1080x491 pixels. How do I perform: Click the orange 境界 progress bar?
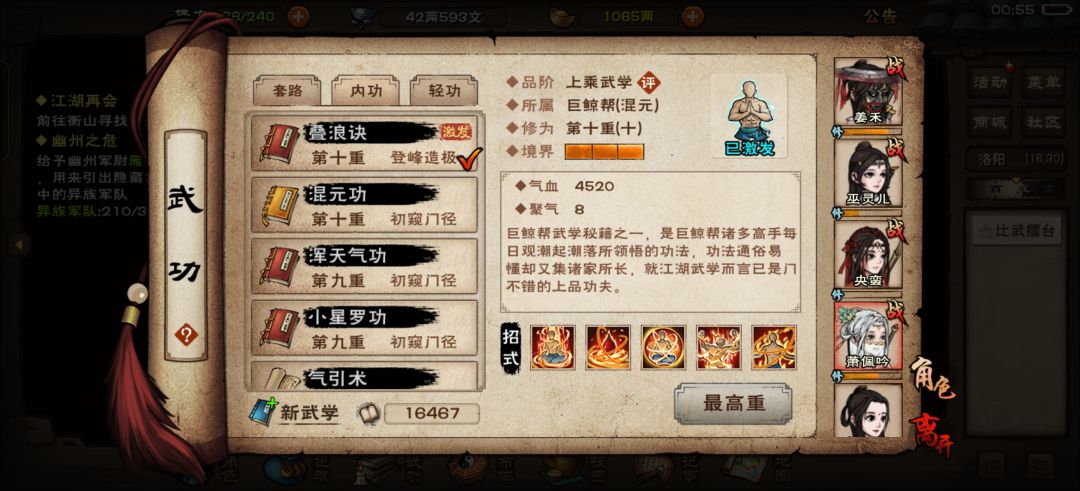[x=604, y=152]
